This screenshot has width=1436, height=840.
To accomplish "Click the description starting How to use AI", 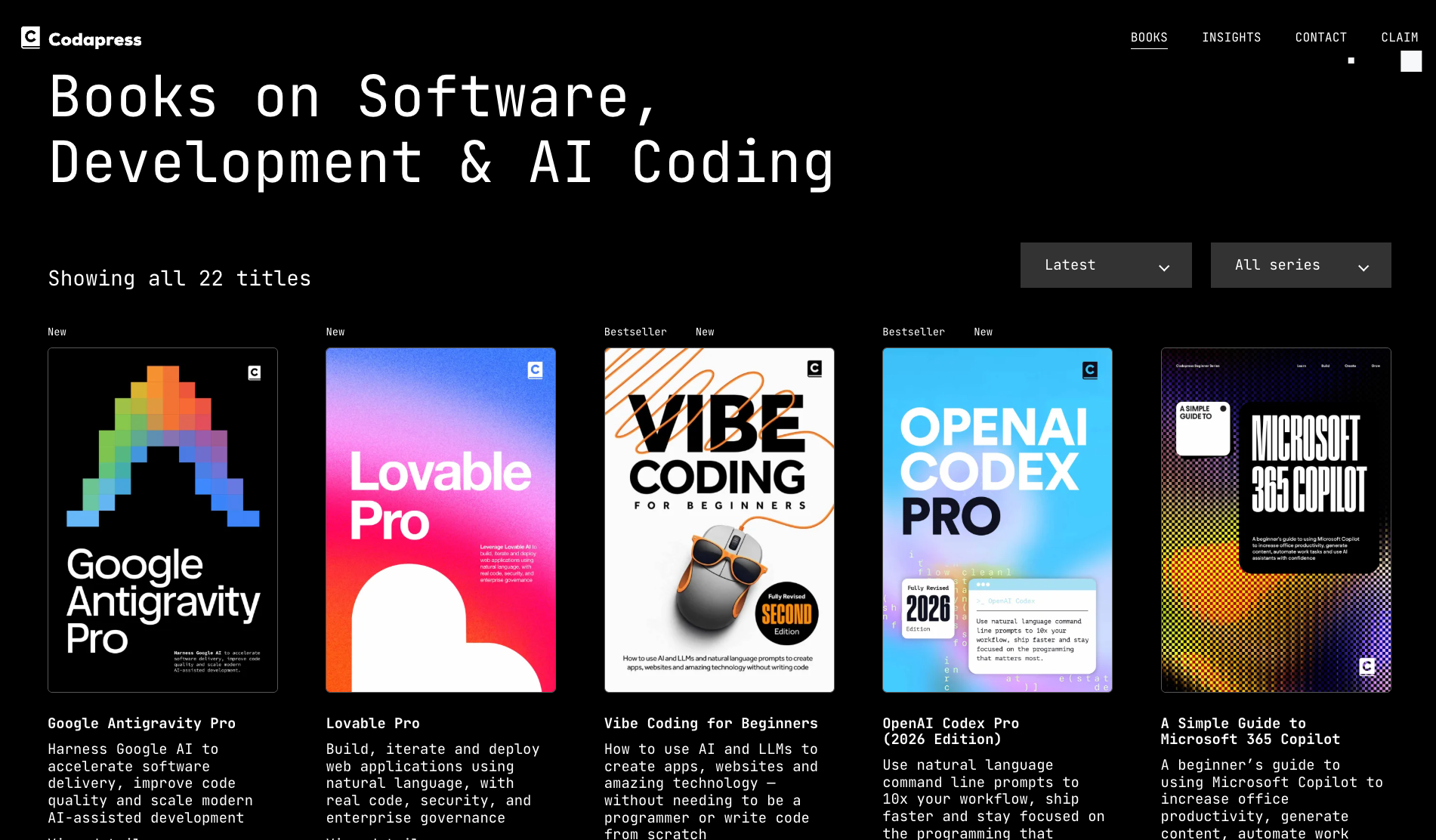I will click(x=711, y=791).
